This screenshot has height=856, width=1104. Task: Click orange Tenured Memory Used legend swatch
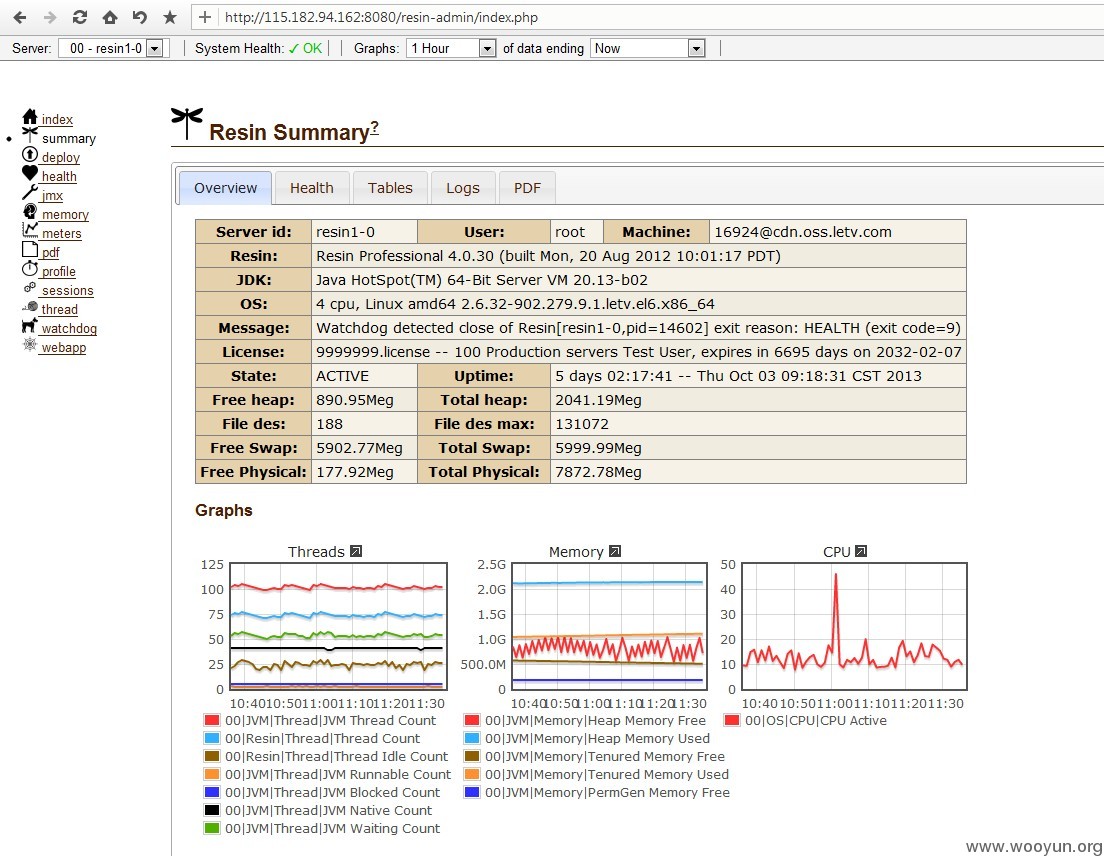pyautogui.click(x=472, y=774)
